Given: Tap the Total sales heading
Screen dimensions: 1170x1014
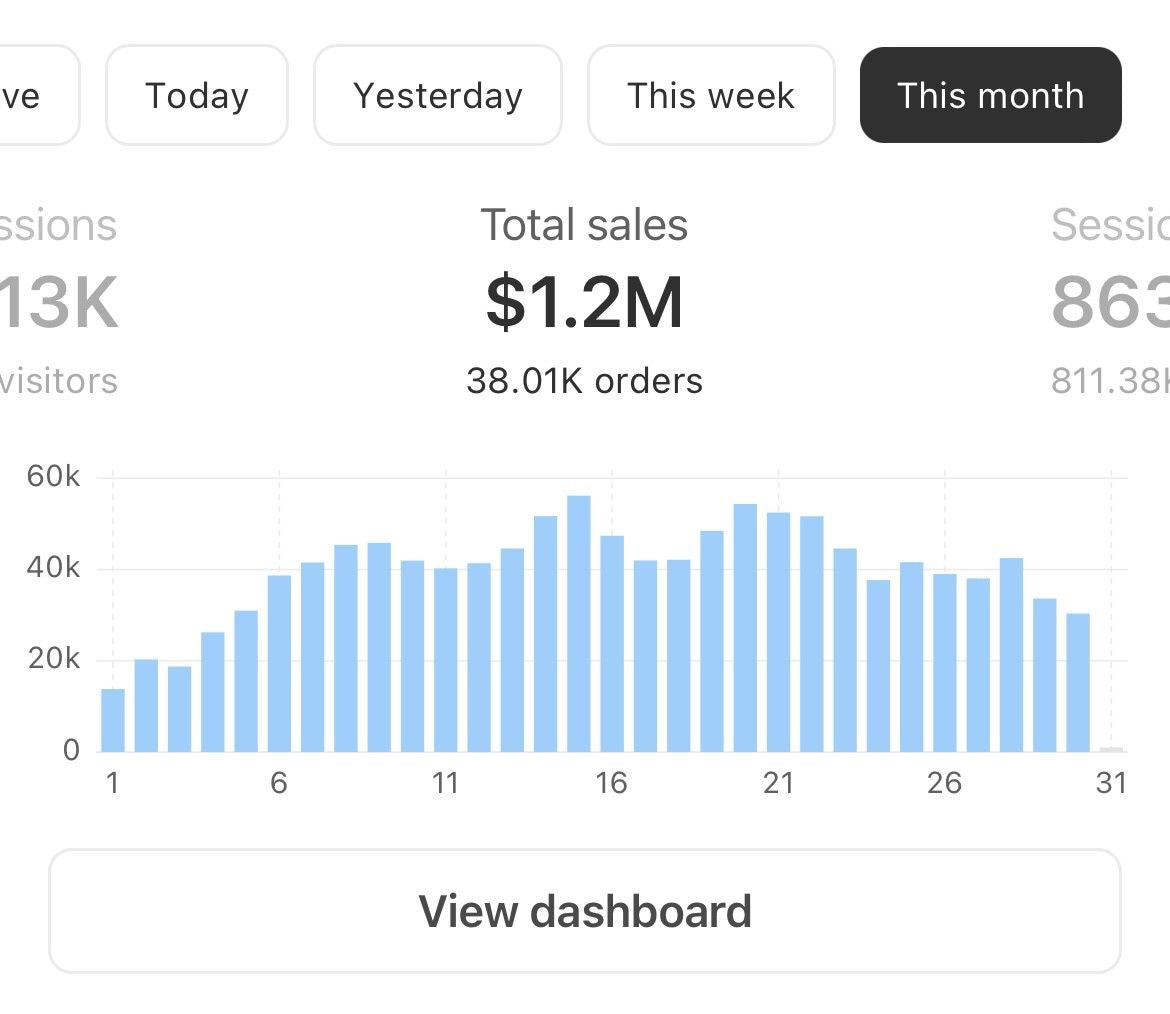Looking at the screenshot, I should tap(584, 225).
